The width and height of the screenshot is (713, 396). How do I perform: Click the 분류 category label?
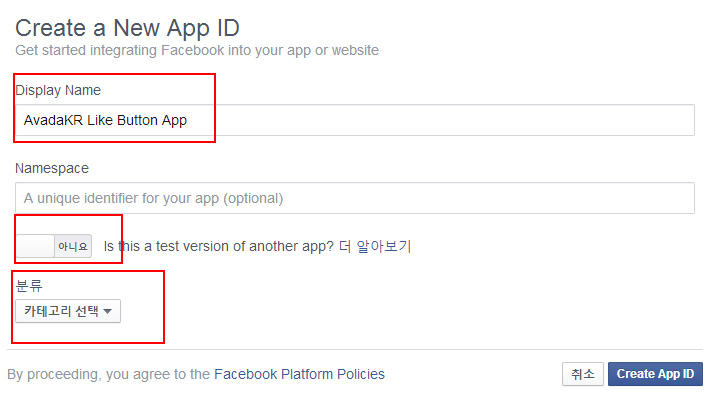[29, 286]
